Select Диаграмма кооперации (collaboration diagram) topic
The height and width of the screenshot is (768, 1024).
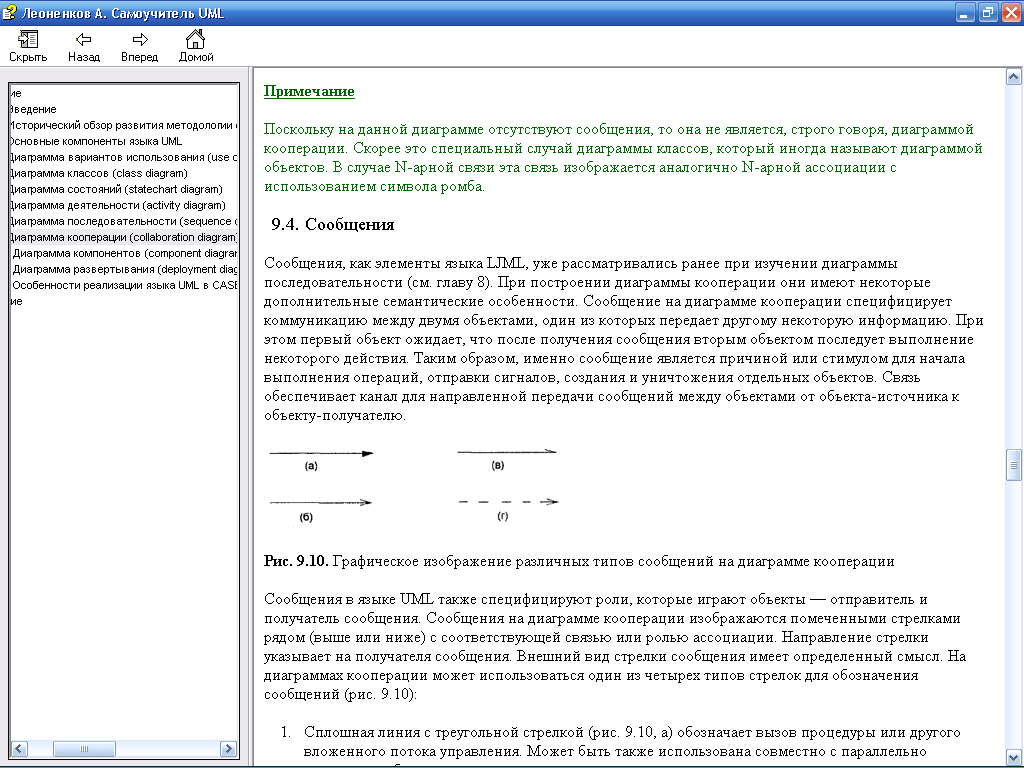click(123, 237)
